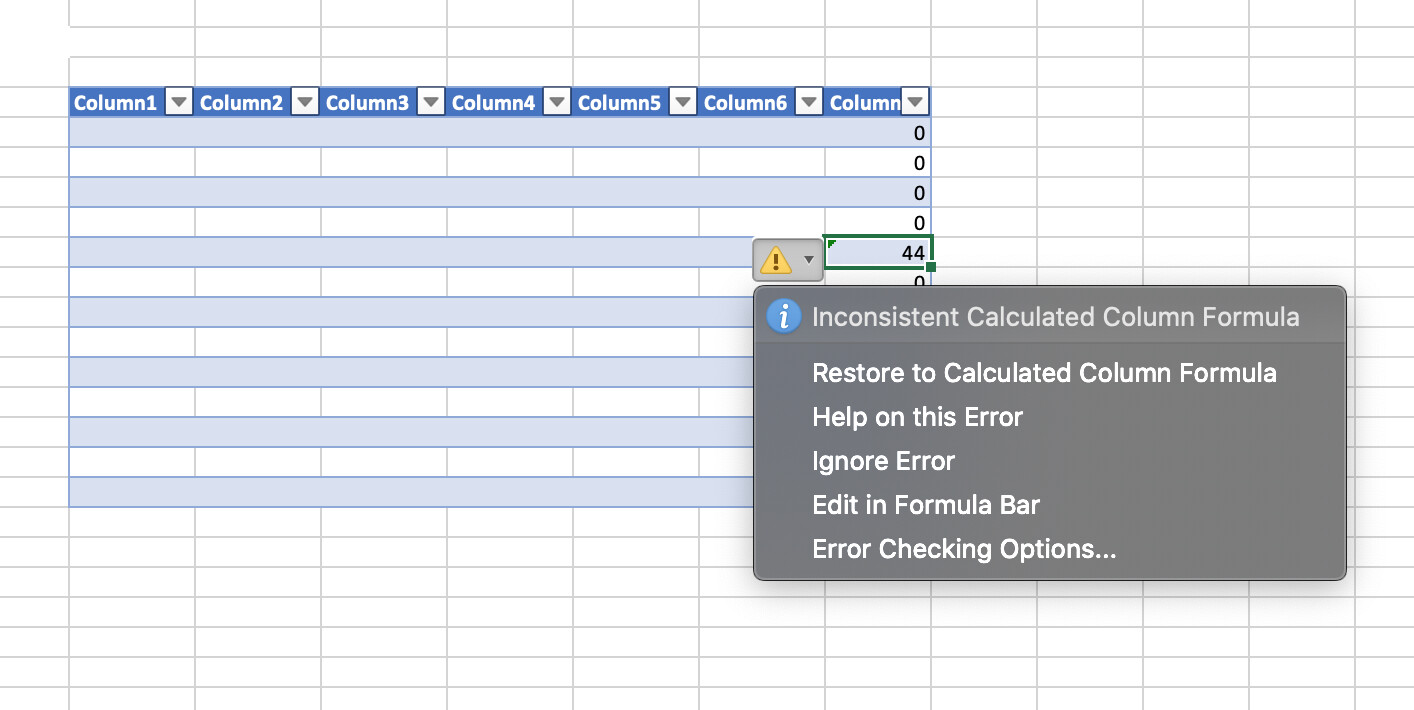Open the Column6 filter dropdown
Viewport: 1414px width, 710px height.
coord(808,101)
